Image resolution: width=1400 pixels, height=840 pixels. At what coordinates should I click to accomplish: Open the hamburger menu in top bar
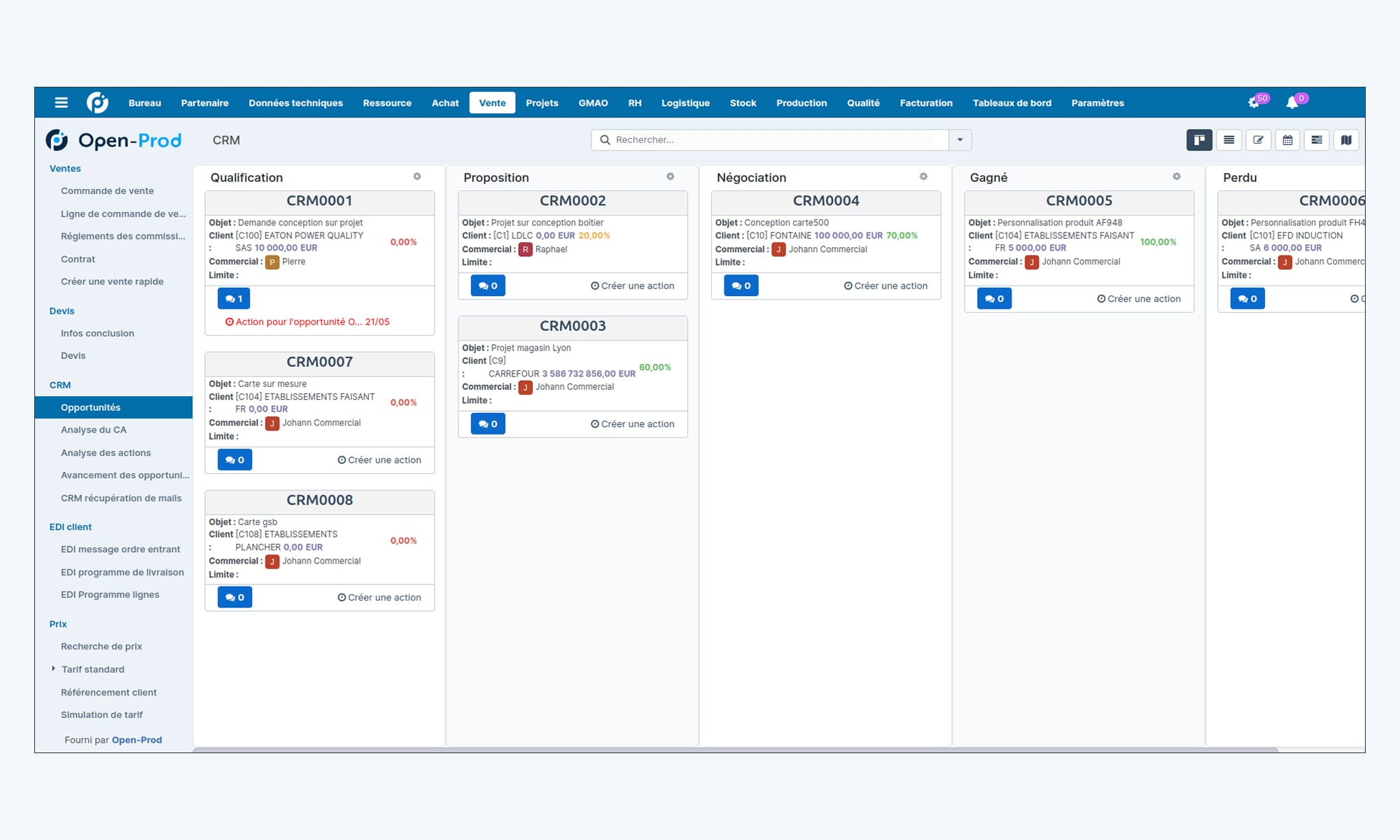62,103
